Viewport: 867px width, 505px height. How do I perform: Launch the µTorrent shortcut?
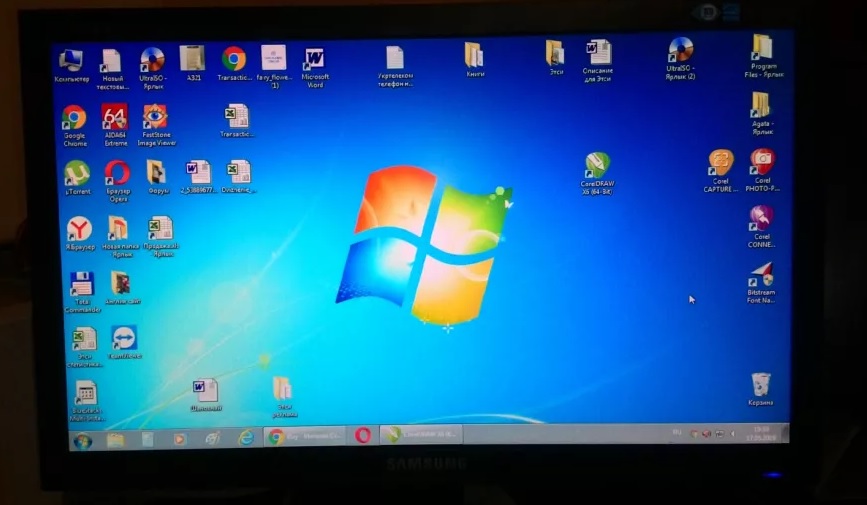tap(77, 178)
